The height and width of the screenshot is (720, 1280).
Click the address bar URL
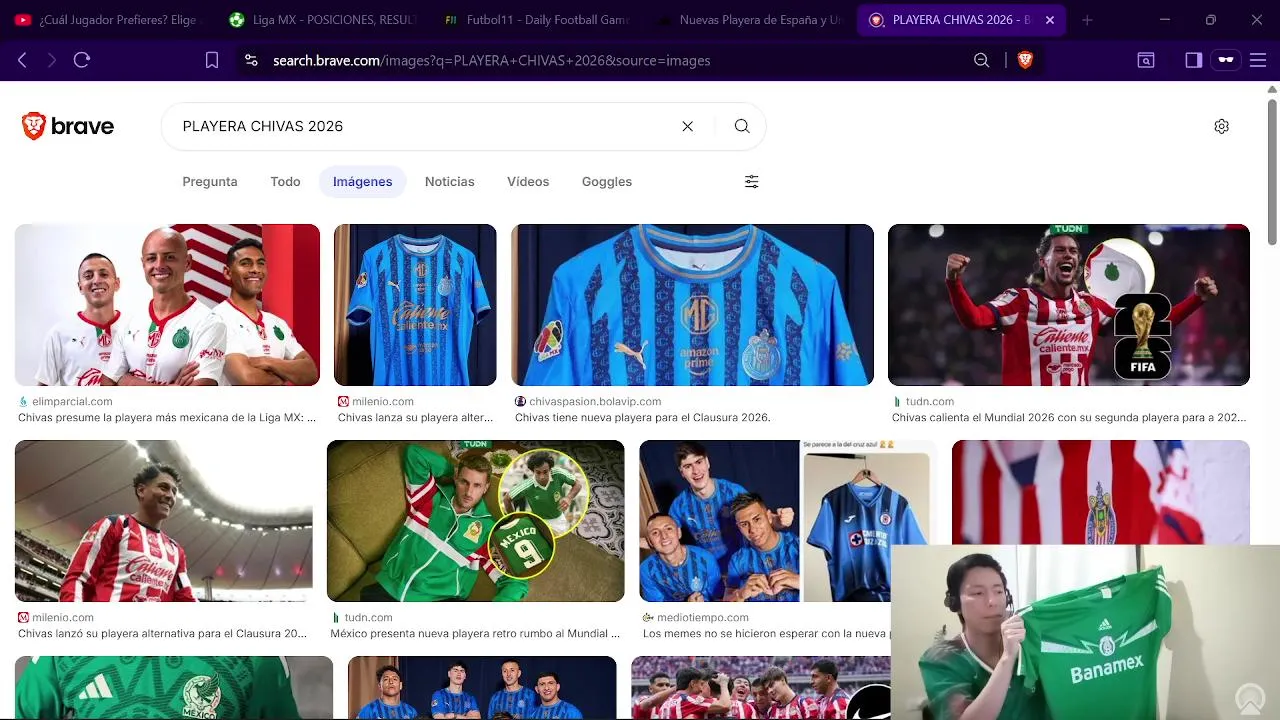point(491,60)
